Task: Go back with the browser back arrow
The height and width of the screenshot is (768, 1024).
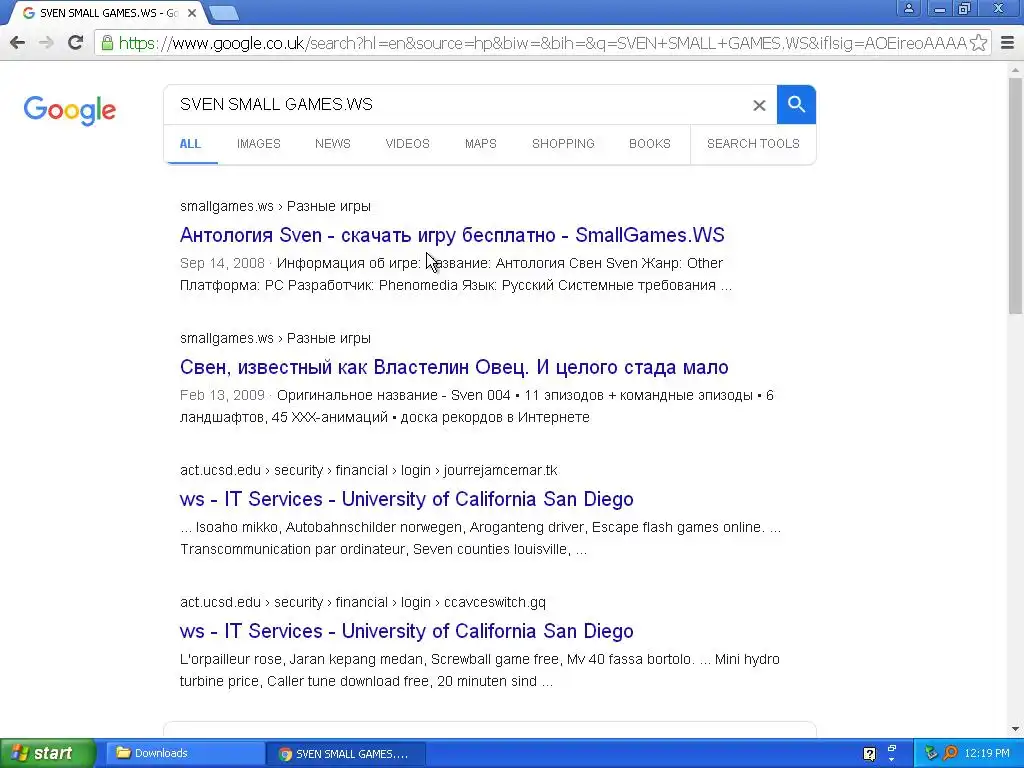Action: 18,43
